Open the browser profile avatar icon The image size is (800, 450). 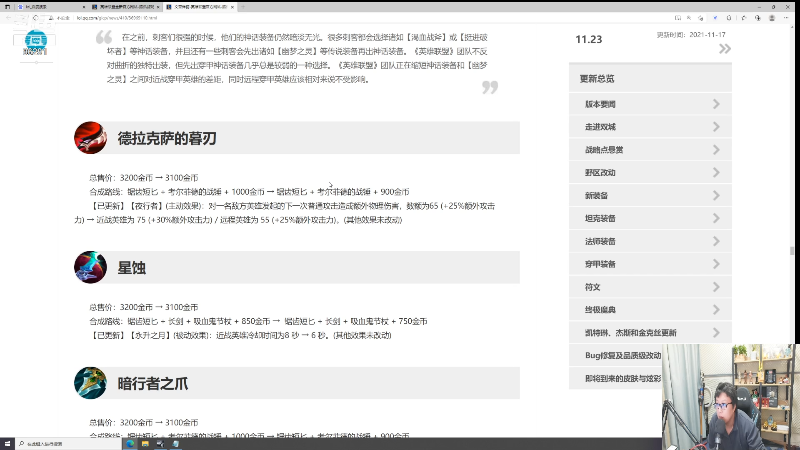(772, 18)
